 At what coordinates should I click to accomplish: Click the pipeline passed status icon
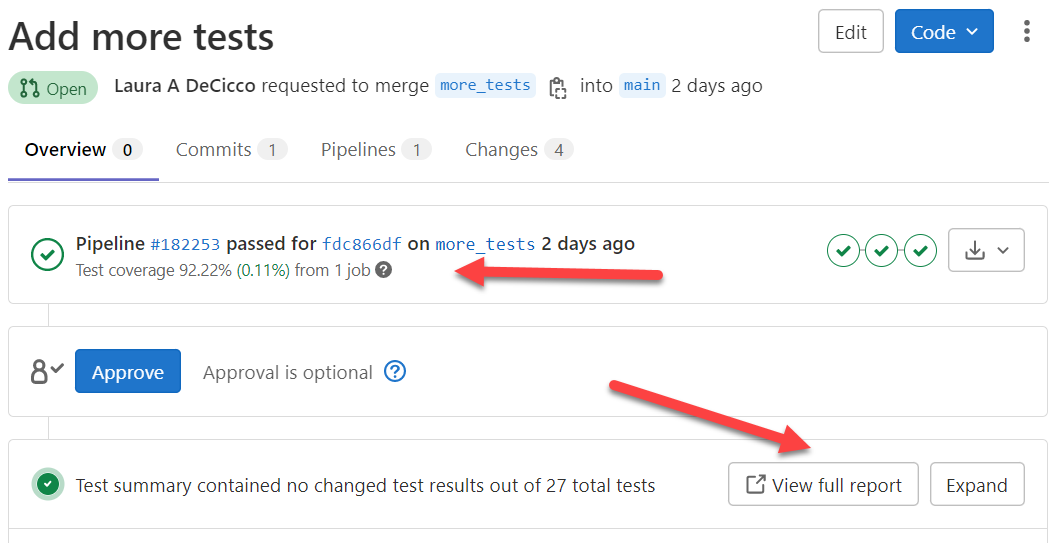click(x=47, y=254)
